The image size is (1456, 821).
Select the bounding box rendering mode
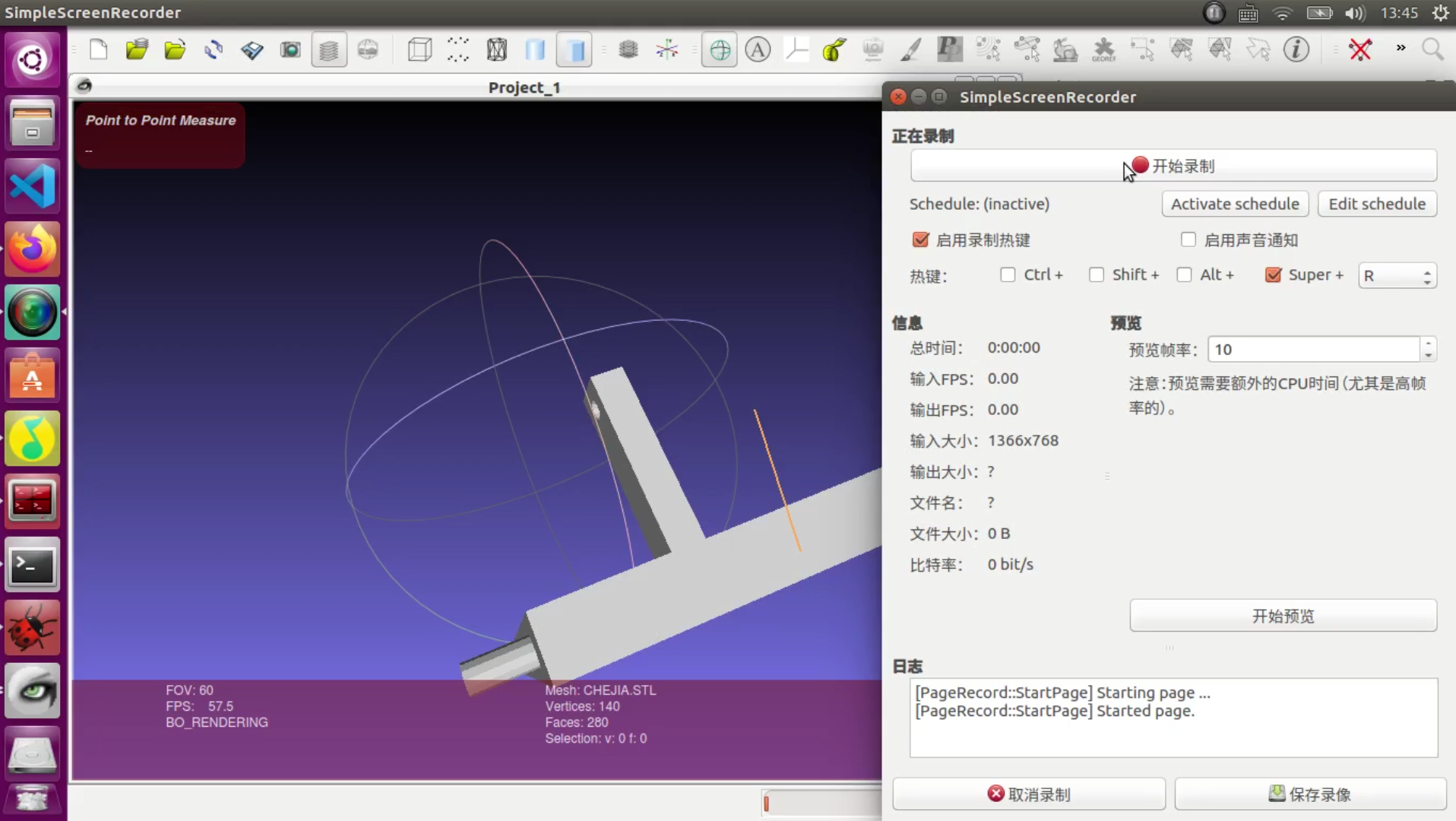(419, 49)
